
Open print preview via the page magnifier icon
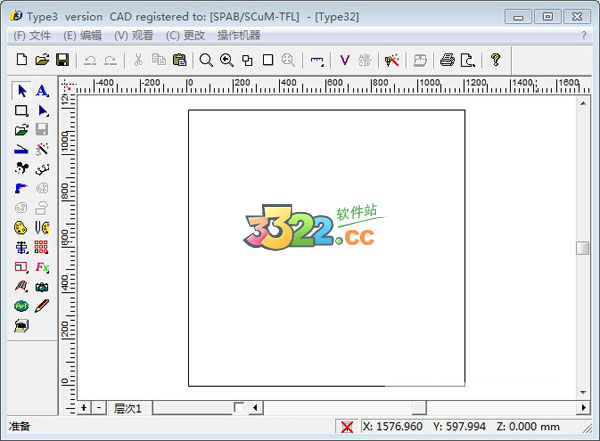[x=468, y=60]
